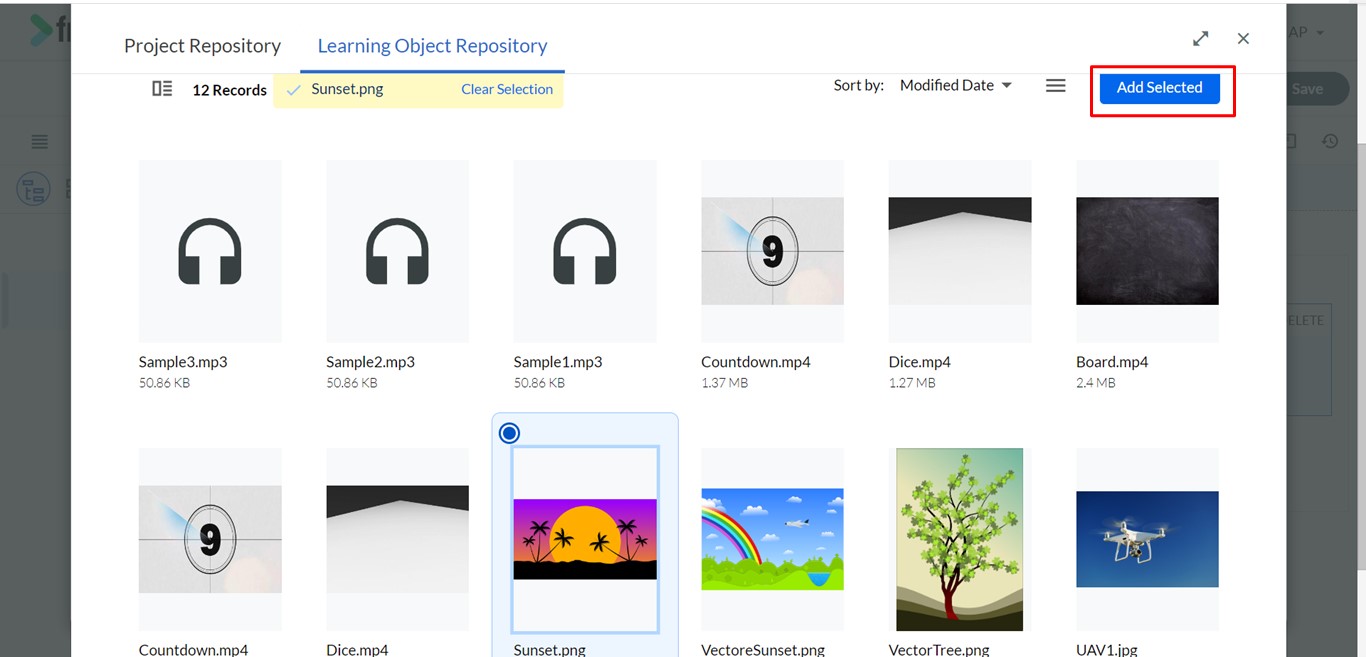Open the list view hamburger icon near Sort by
The height and width of the screenshot is (657, 1366).
click(x=1055, y=86)
